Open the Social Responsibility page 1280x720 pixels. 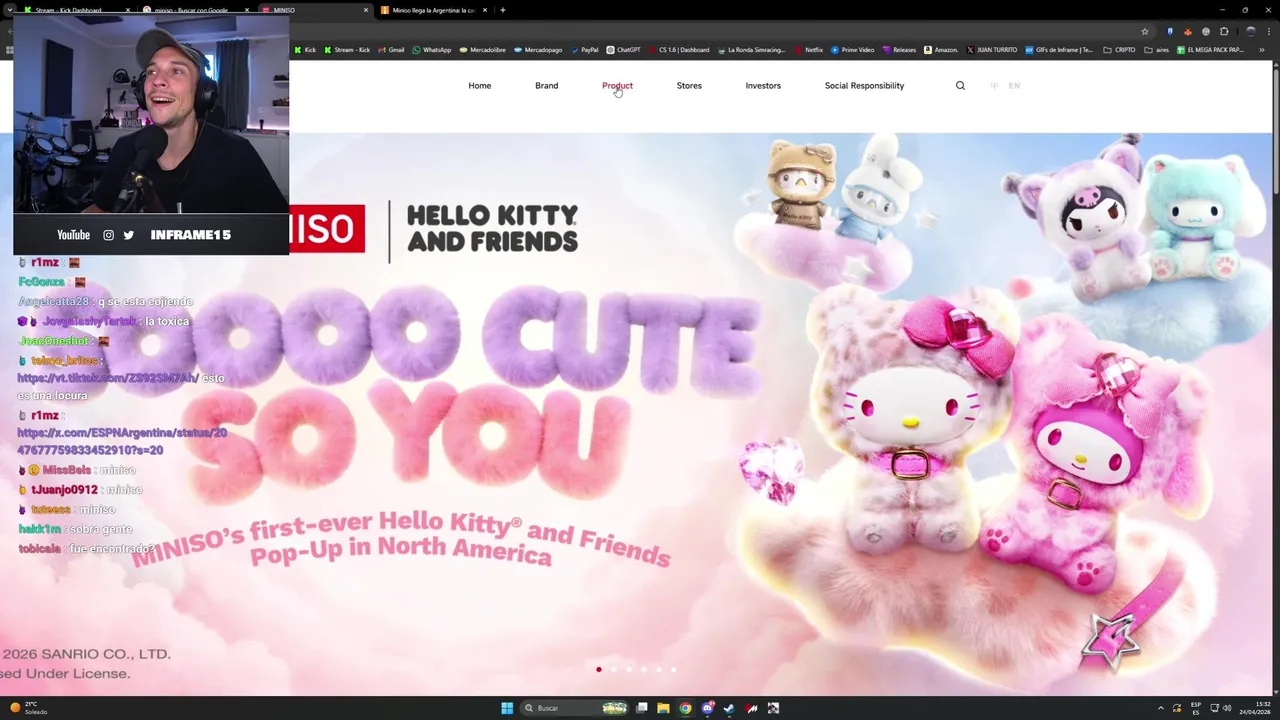[864, 86]
